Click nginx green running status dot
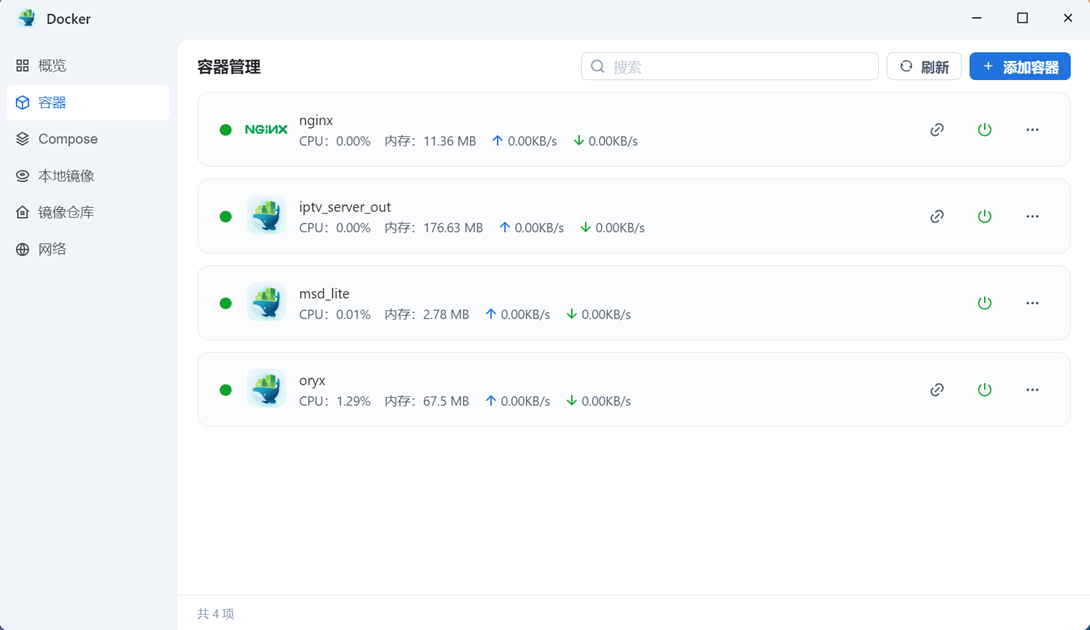 coord(225,129)
